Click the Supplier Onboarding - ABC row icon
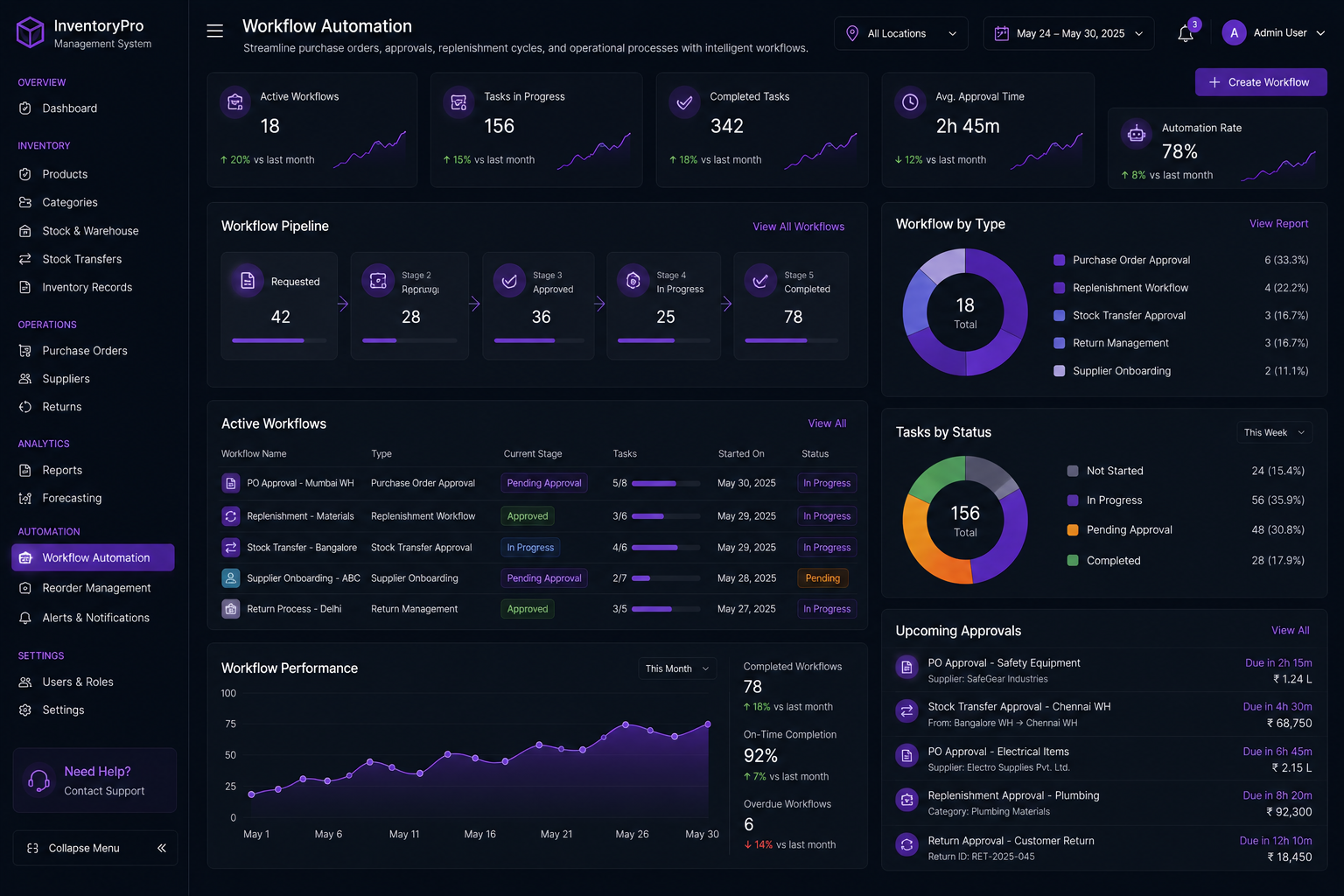 click(x=231, y=578)
